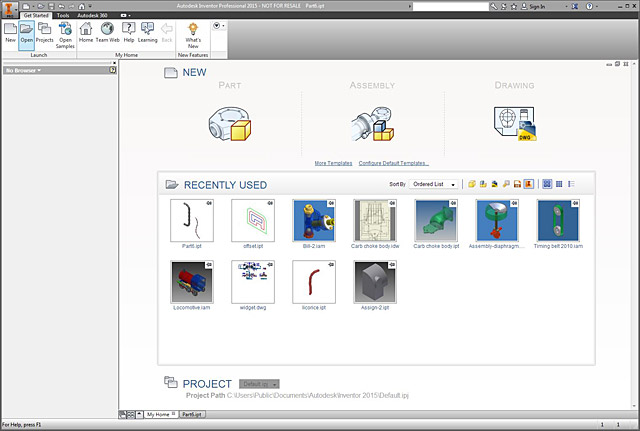Click the cascade windows icon in bottom tab bar
Screen dimensions: 640x431
[122, 414]
